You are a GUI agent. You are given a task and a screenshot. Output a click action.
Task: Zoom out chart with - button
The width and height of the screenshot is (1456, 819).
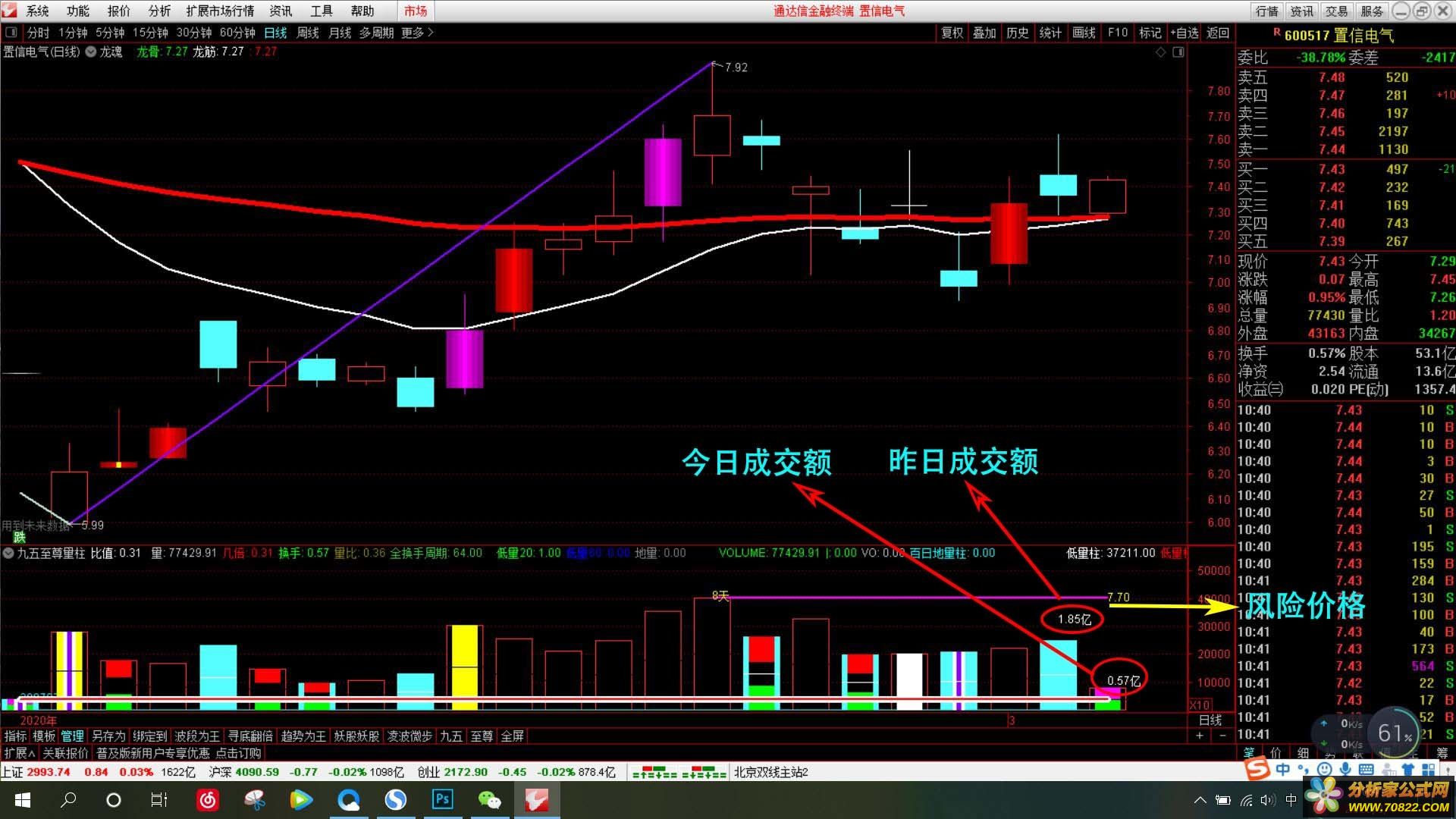coord(1222,736)
